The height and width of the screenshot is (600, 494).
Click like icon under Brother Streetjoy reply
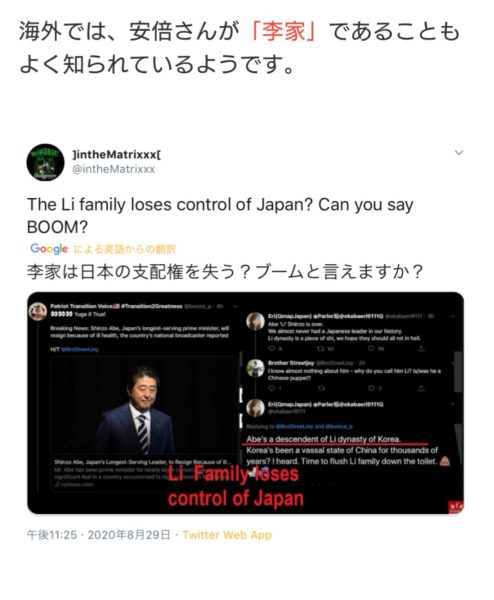pos(371,388)
